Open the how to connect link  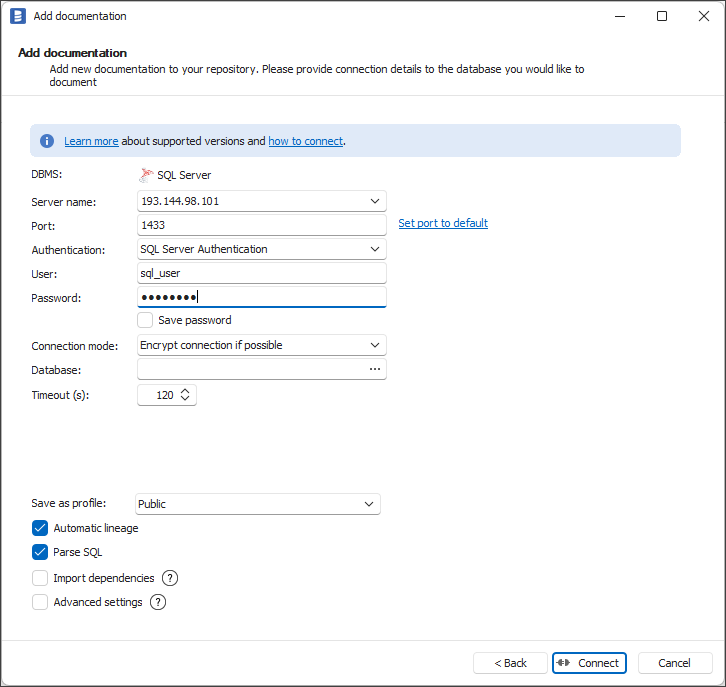306,141
